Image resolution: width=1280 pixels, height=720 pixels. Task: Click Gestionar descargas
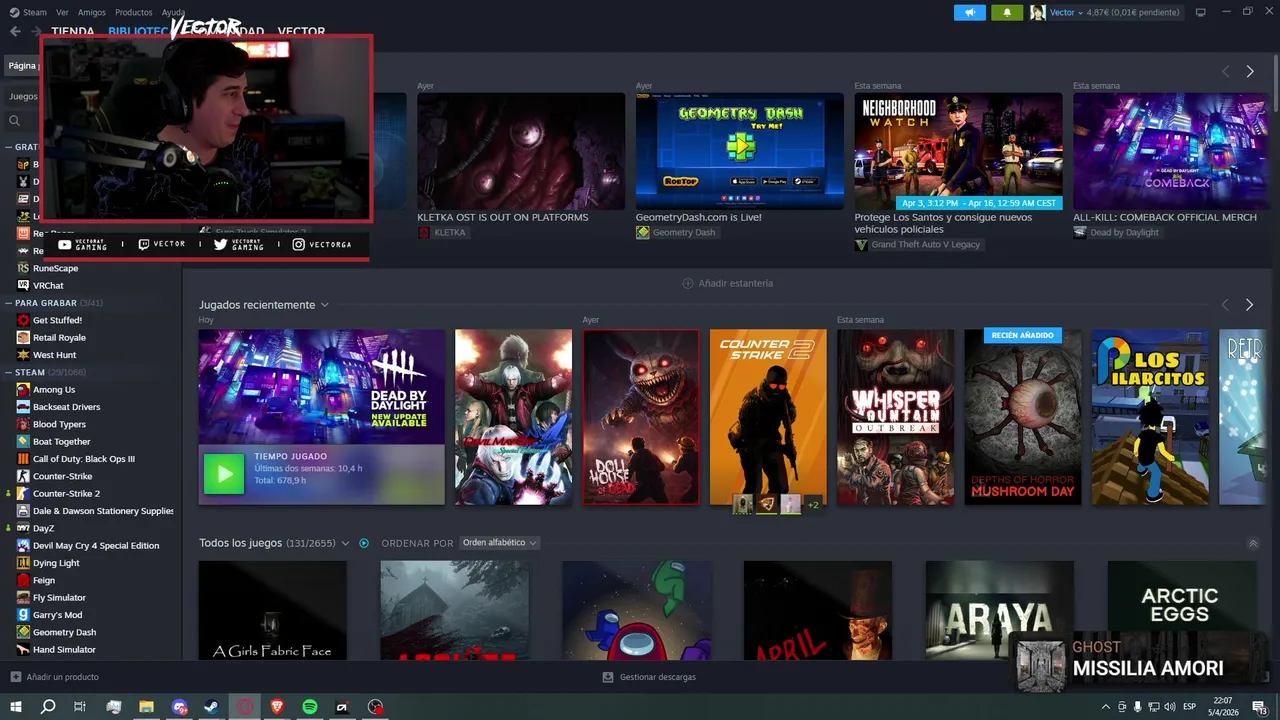[x=657, y=677]
